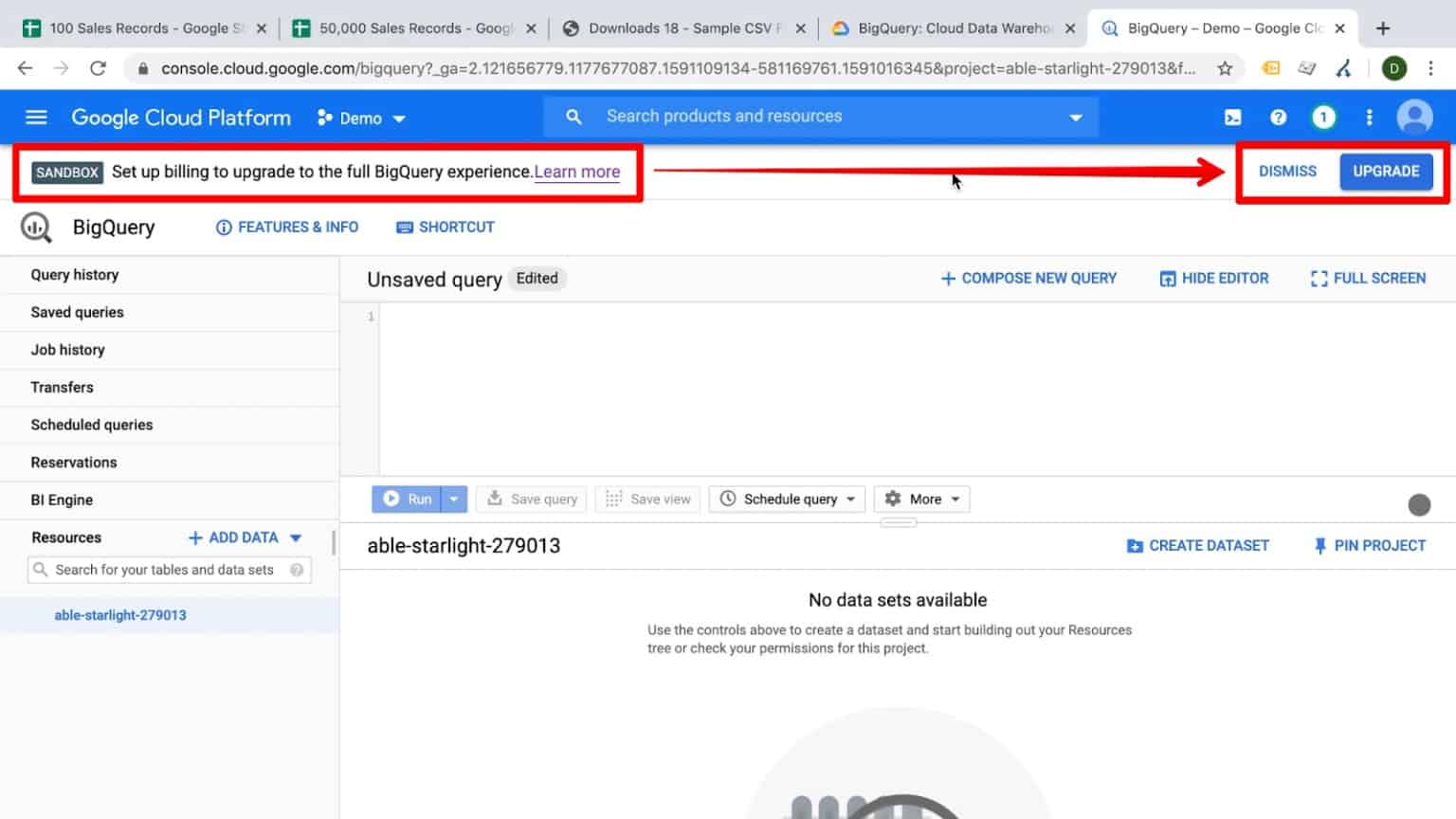Hide the query editor
The image size is (1456, 819).
pos(1214,278)
